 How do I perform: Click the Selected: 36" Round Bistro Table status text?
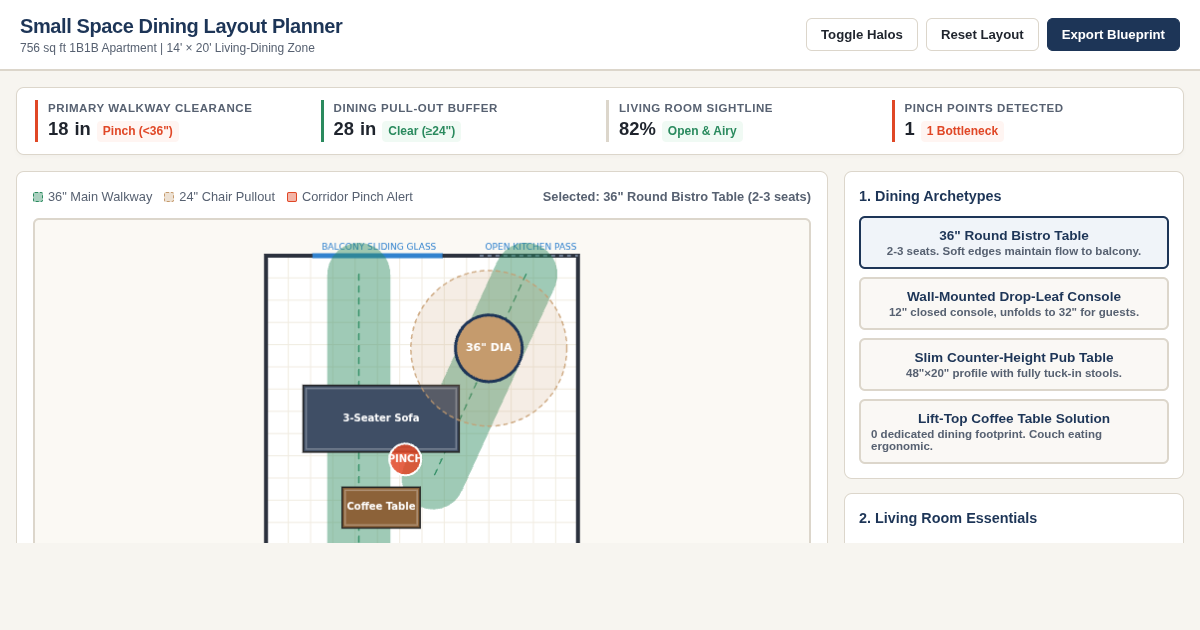tap(677, 197)
